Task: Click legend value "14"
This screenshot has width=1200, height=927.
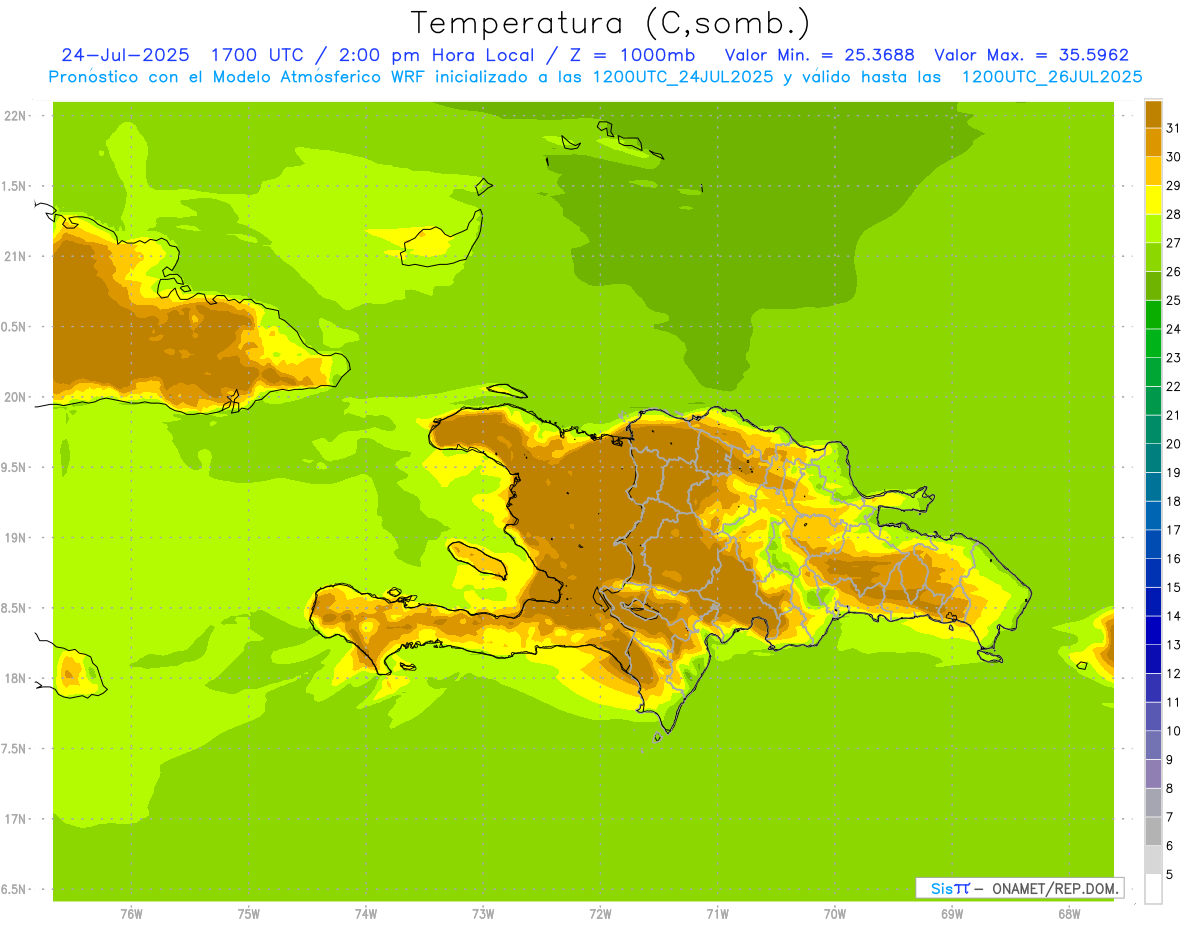Action: click(1174, 616)
